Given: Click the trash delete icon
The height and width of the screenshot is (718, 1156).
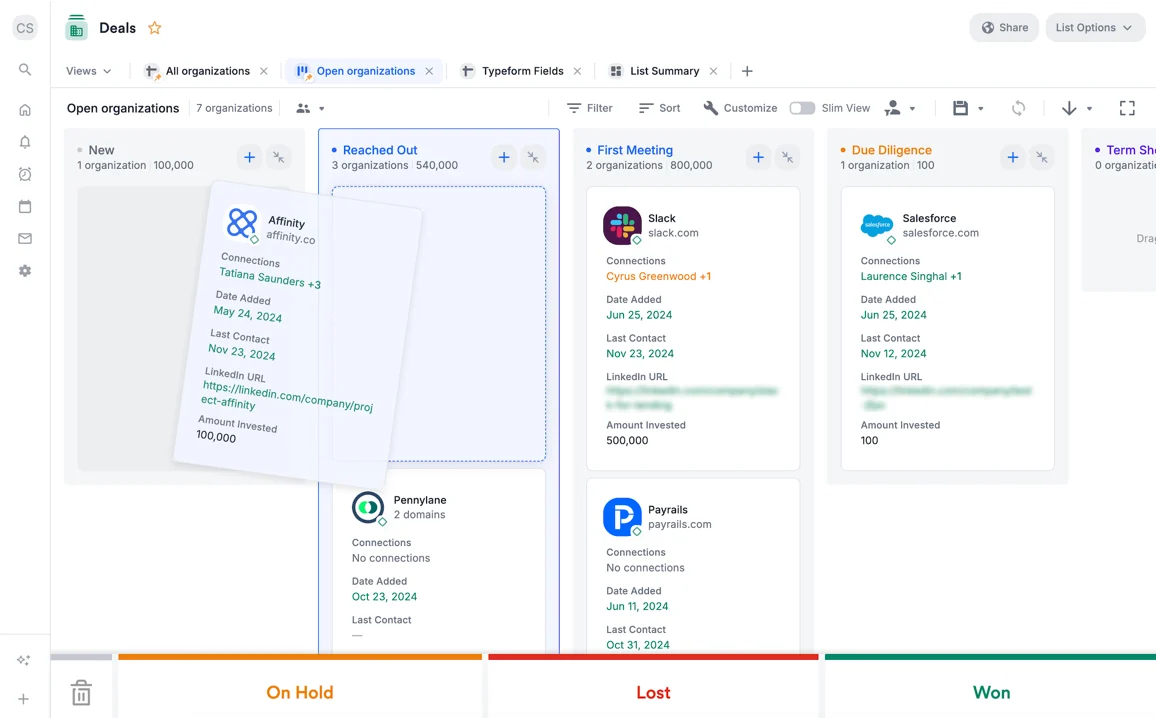Looking at the screenshot, I should [81, 693].
